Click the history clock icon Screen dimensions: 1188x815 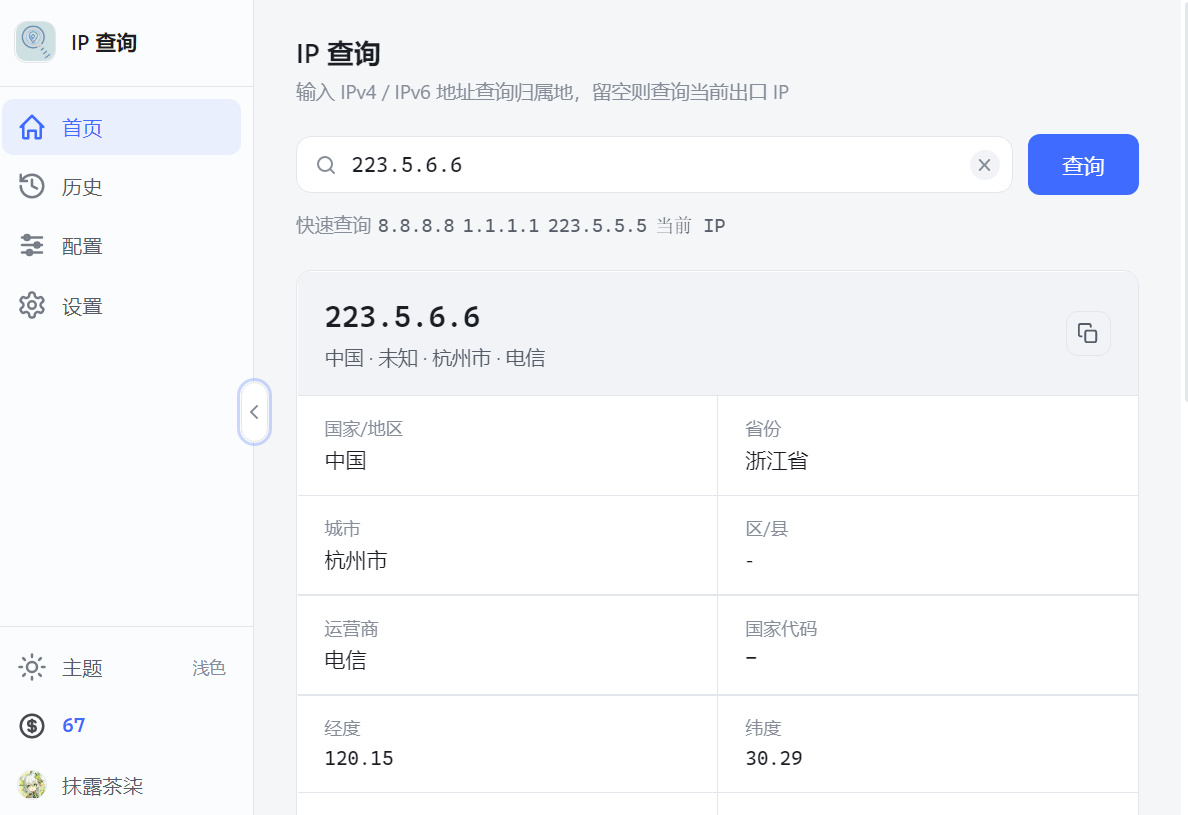coord(32,186)
